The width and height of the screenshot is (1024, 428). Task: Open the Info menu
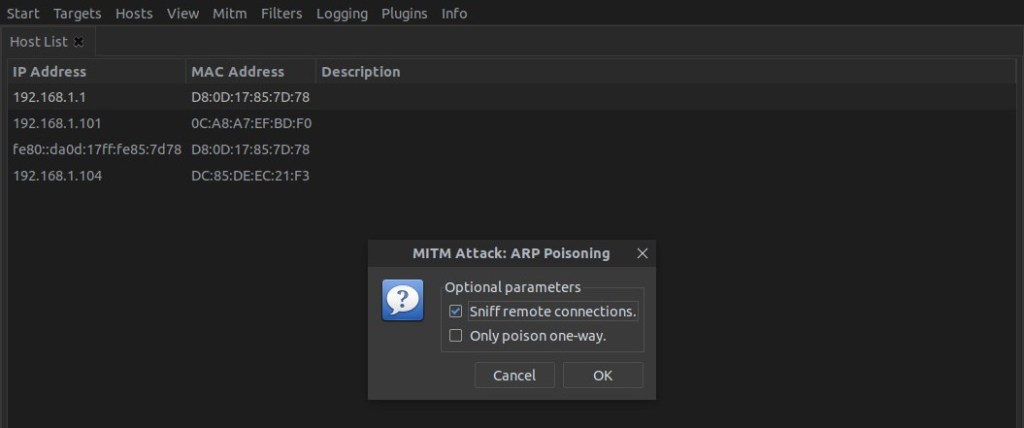click(x=454, y=14)
